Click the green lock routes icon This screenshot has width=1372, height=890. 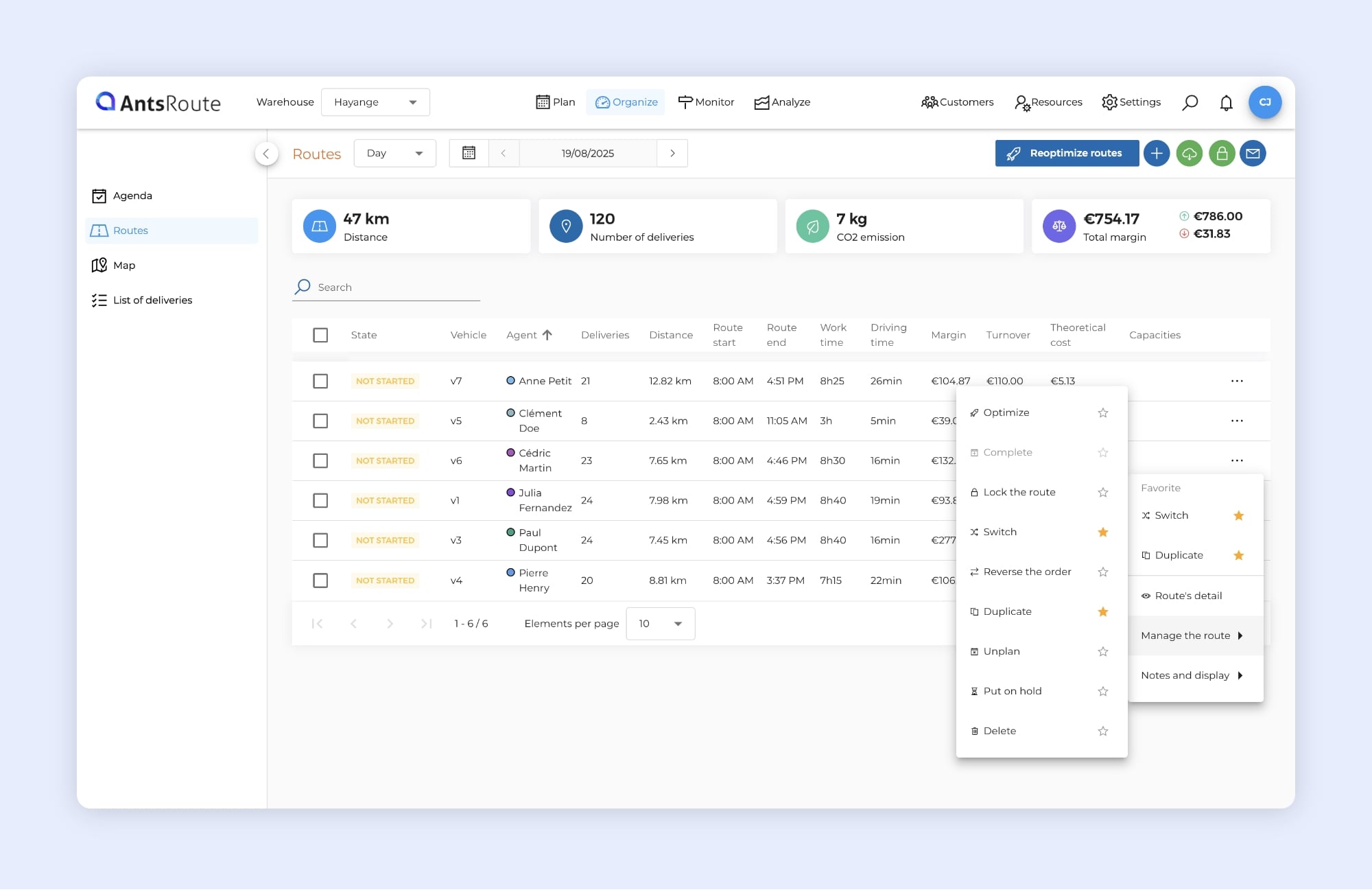click(x=1222, y=153)
